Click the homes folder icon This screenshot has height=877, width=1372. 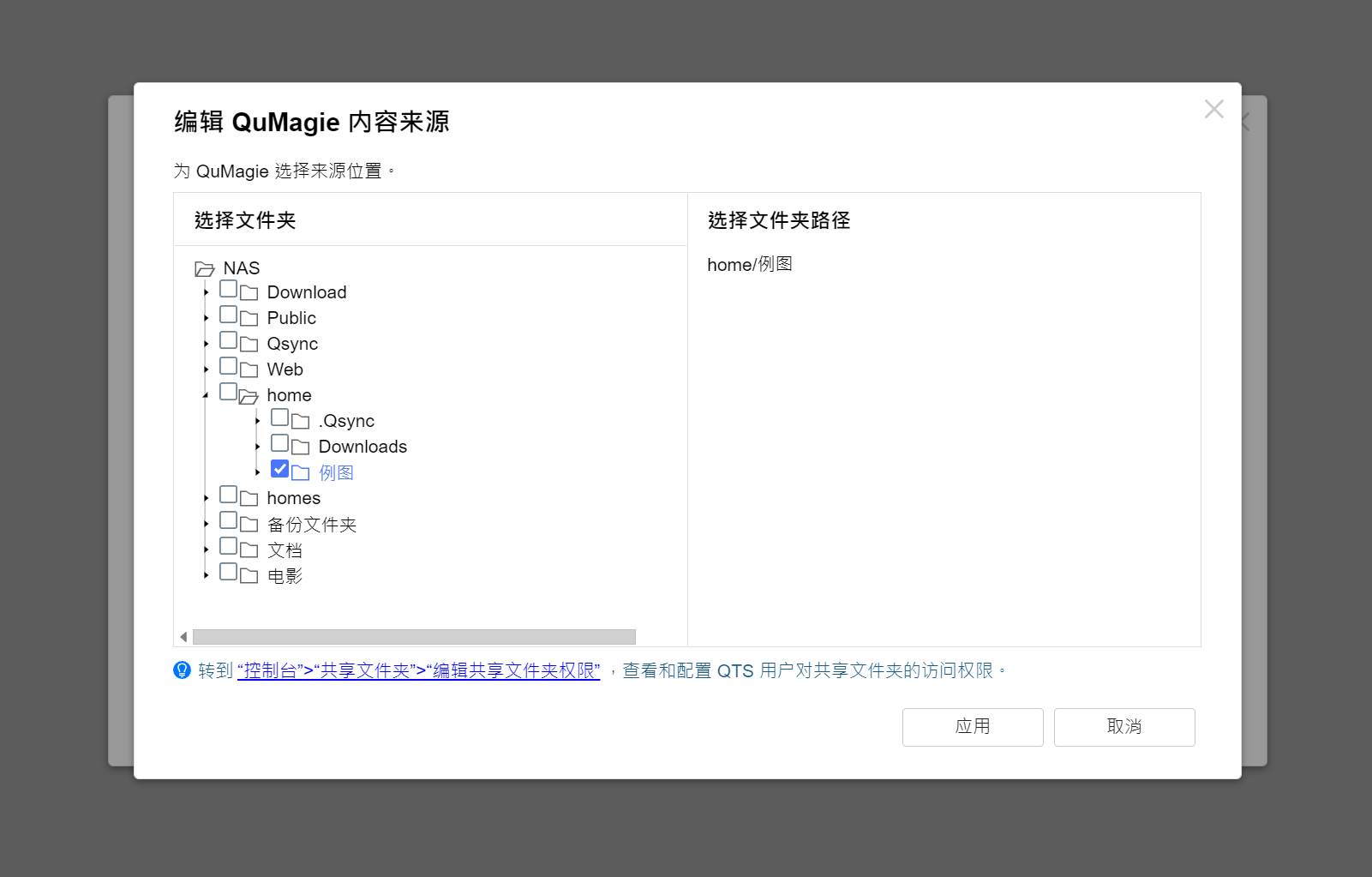tap(249, 499)
